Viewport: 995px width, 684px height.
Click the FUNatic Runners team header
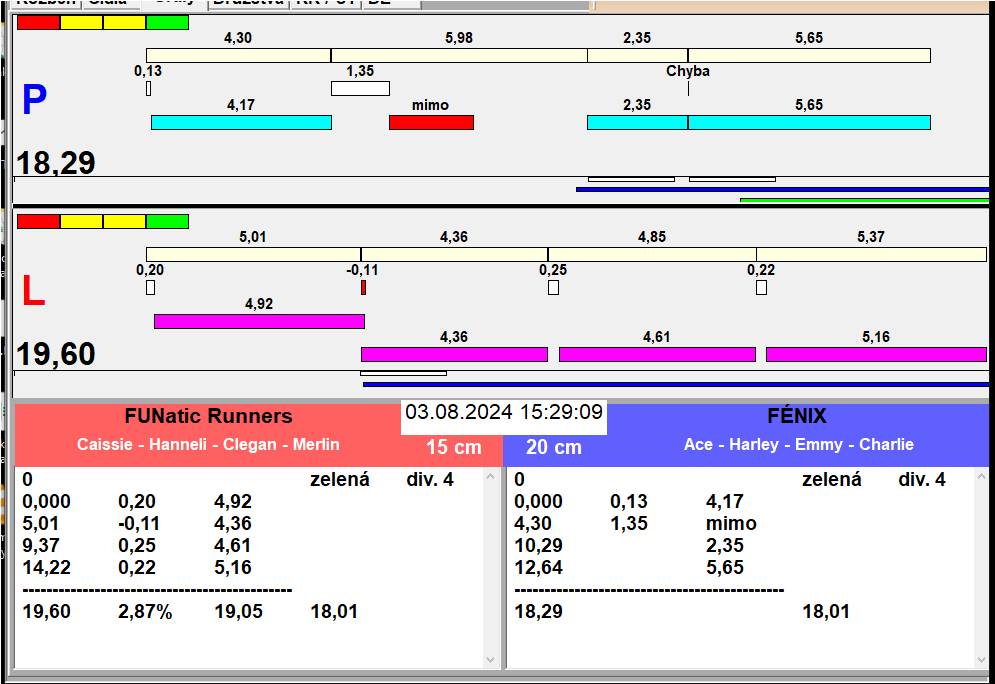(208, 417)
